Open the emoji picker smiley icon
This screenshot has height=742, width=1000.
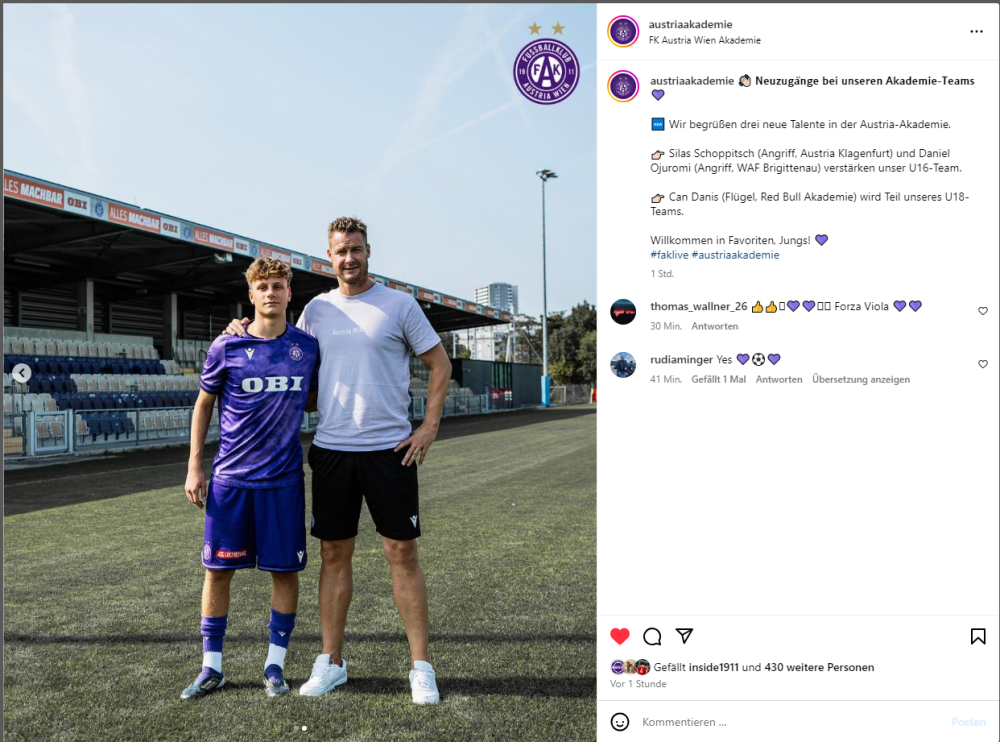pos(620,722)
